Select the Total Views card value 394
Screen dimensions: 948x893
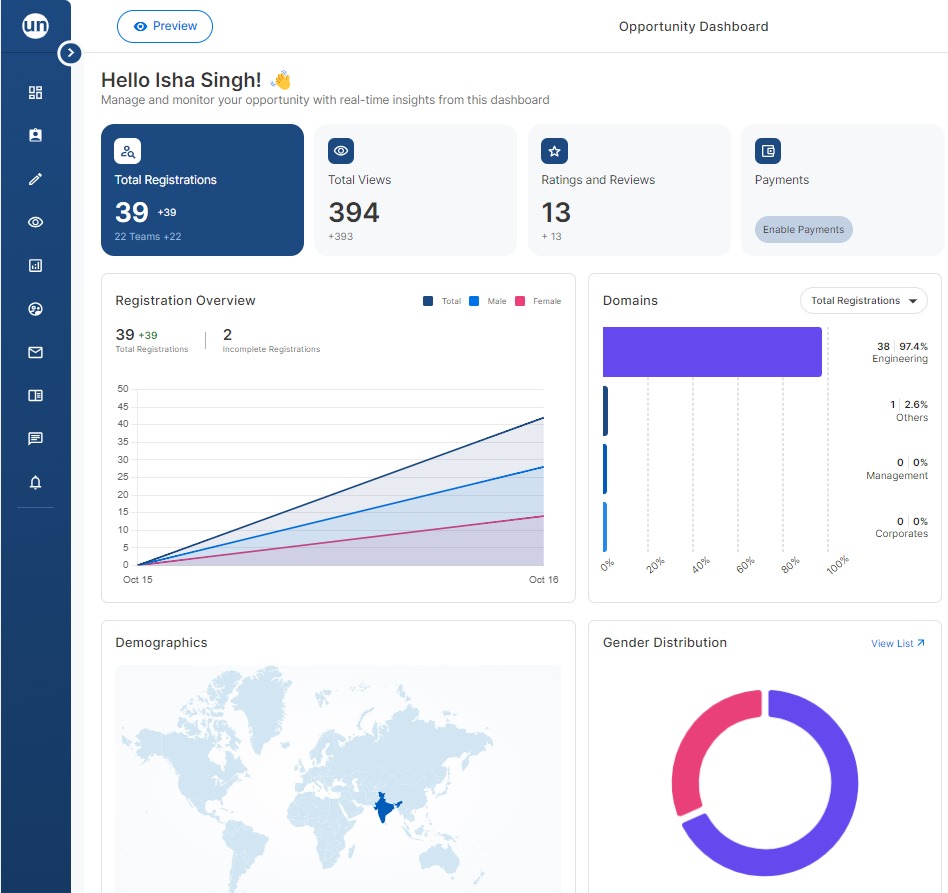coord(354,212)
